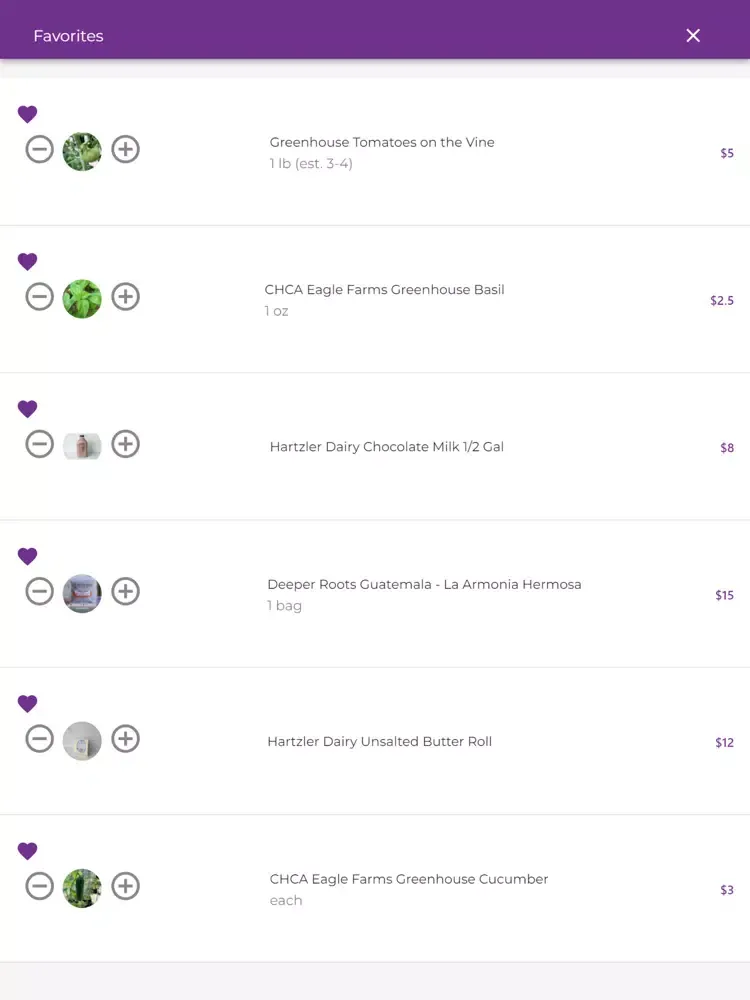Remove Unsalted Butter Roll from favorites
This screenshot has height=1000, width=750.
pyautogui.click(x=27, y=703)
